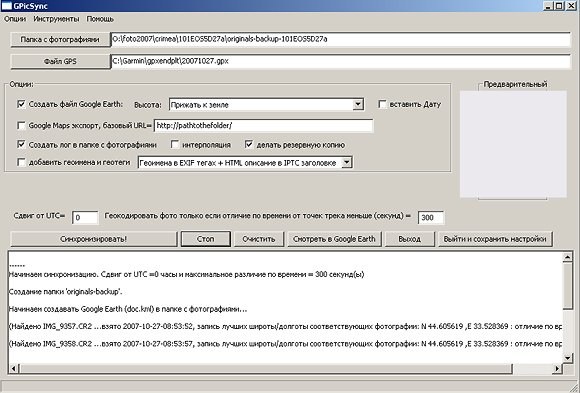Click the log scrollbar down arrow
This screenshot has width=580, height=393.
[567, 357]
